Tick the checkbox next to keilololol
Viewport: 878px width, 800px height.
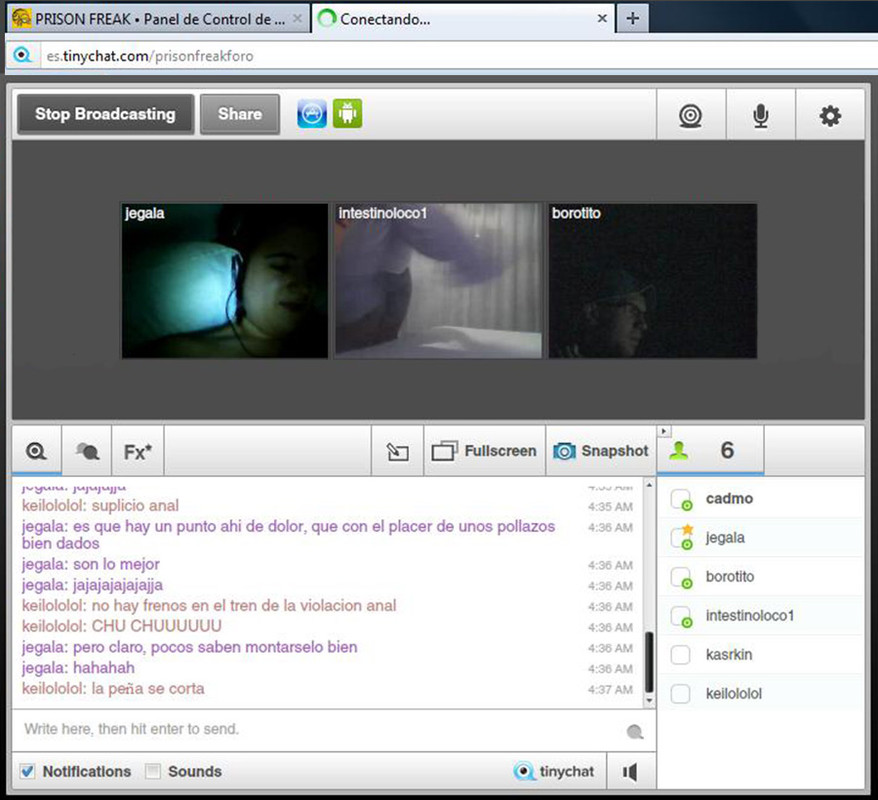(x=680, y=694)
